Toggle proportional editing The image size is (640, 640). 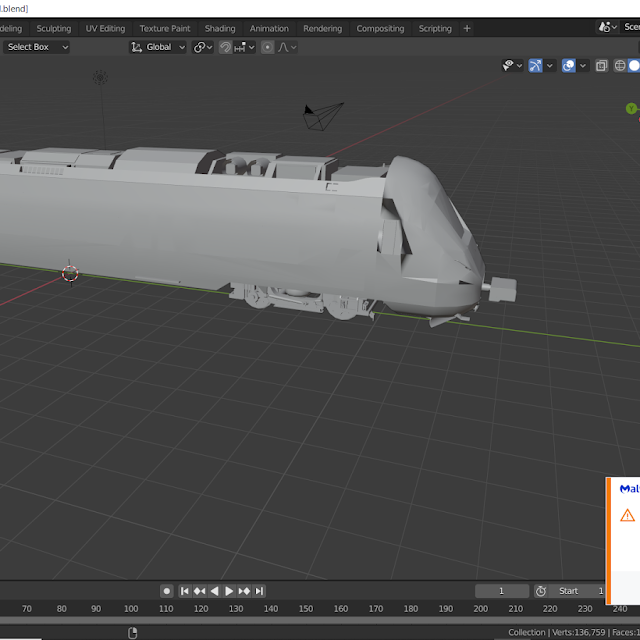point(267,47)
